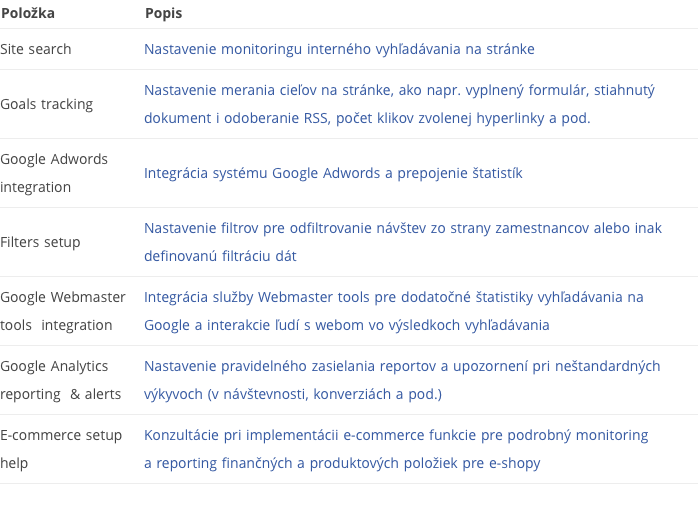Screen dimensions: 698x510
Task: Select the Google Adwords integration label
Action: pos(54,173)
